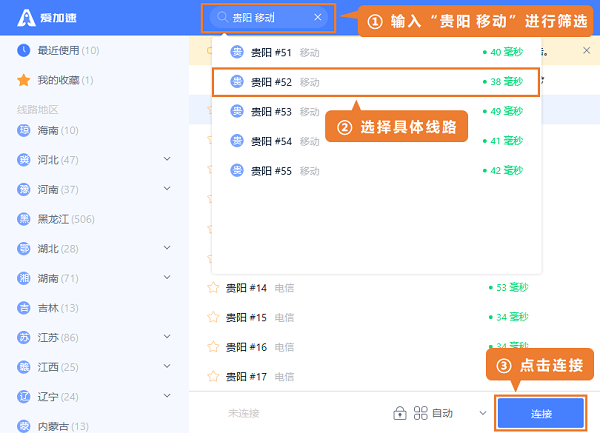Expand the 湖北 region chevron
This screenshot has width=600, height=433.
pyautogui.click(x=167, y=247)
